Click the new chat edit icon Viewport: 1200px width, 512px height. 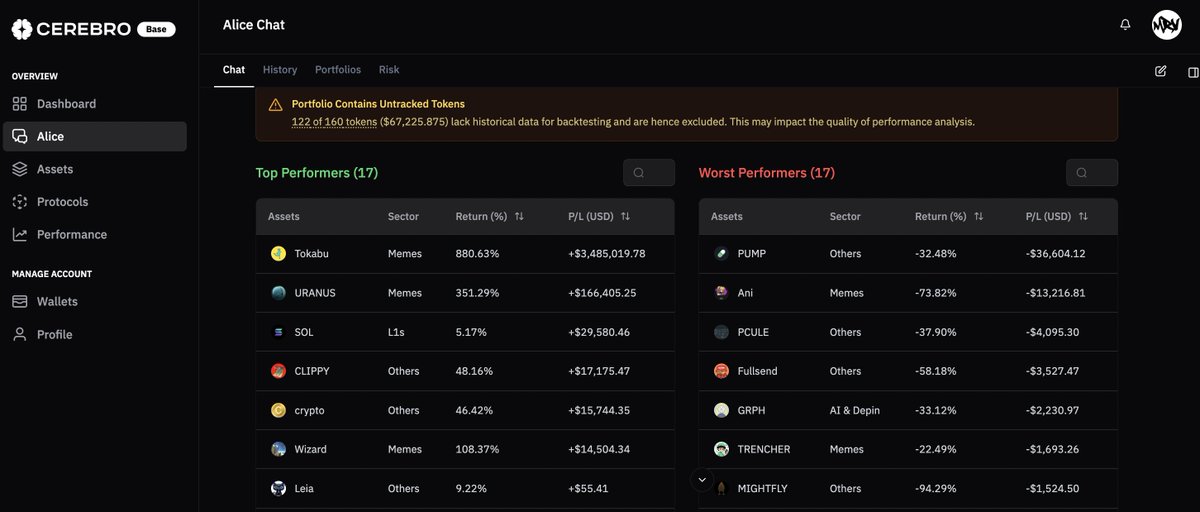1160,71
